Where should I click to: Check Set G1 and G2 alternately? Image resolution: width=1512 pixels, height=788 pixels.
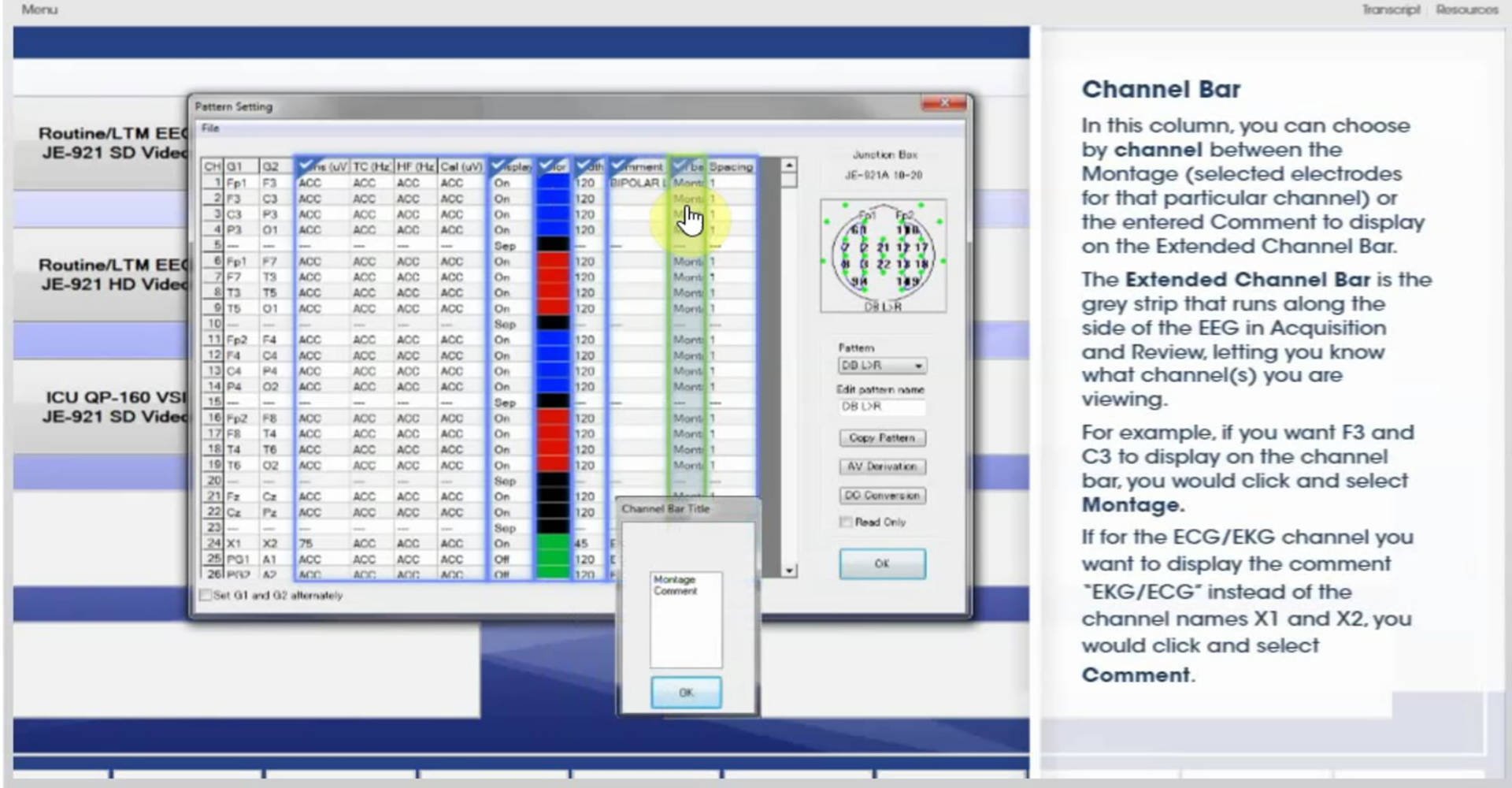(x=206, y=595)
